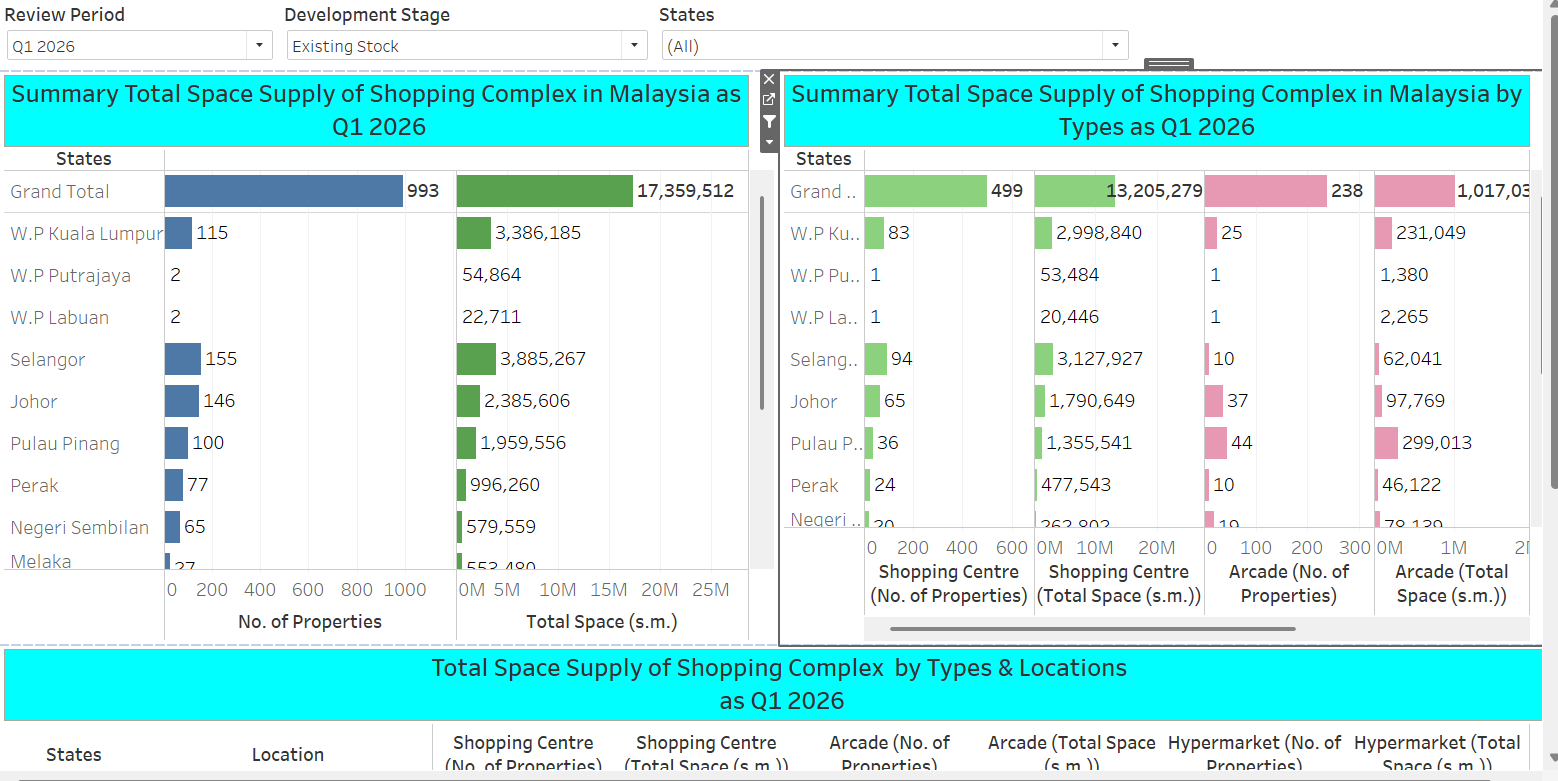Click the value 53,484 in the Types chart
Image resolution: width=1558 pixels, height=781 pixels.
coord(1069,275)
